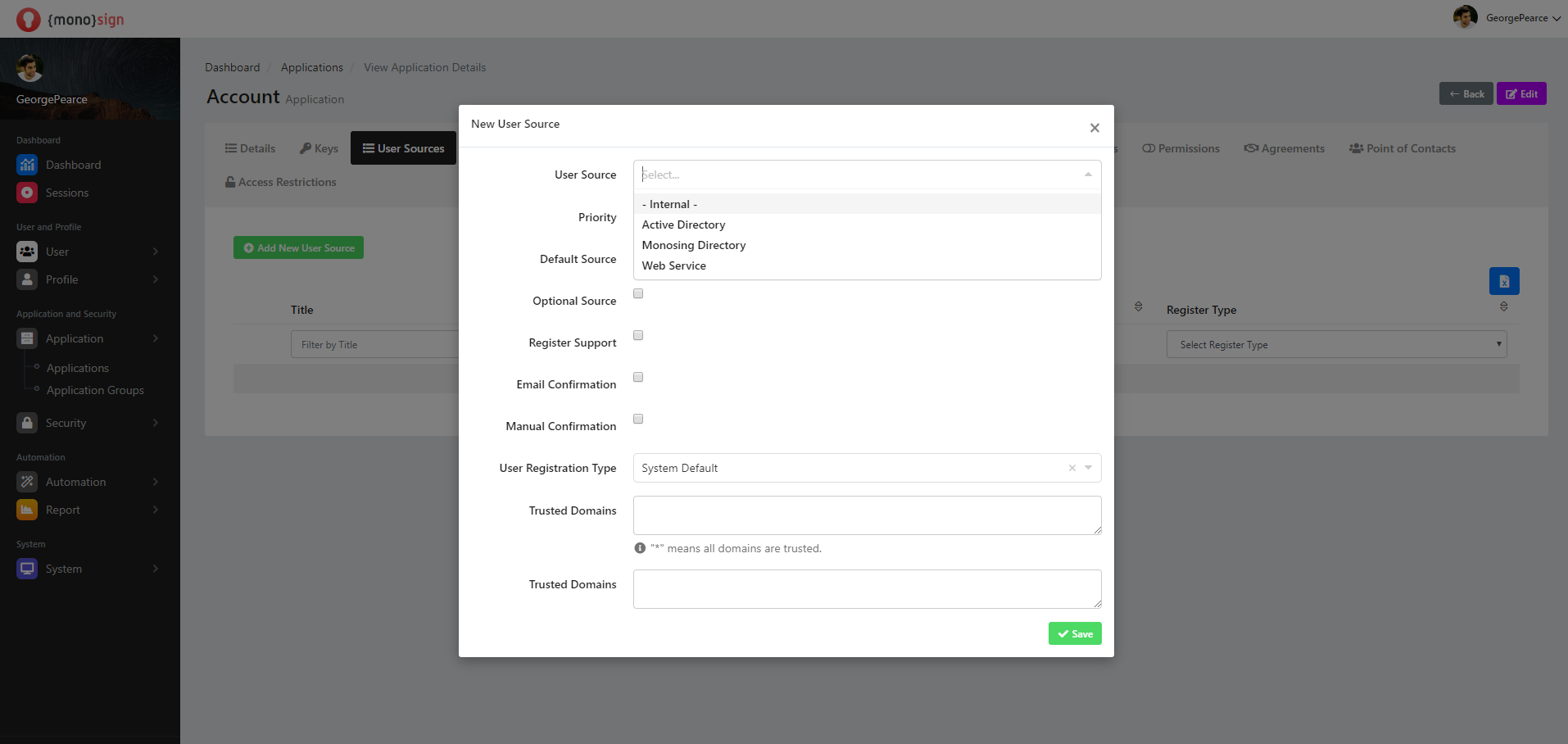
Task: Expand the Report sidebar menu chevron
Action: coord(156,510)
